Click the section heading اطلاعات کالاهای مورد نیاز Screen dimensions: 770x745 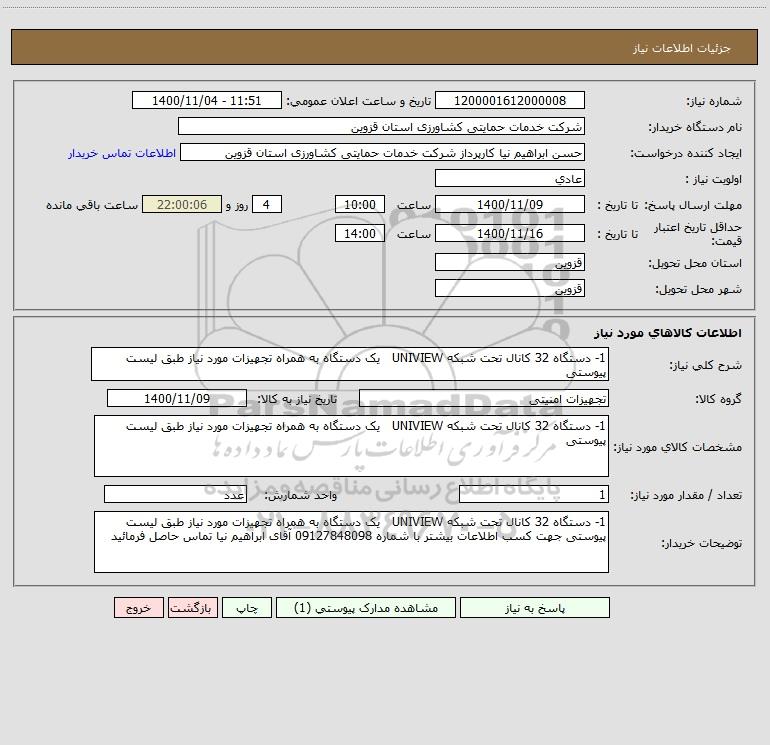coord(668,332)
